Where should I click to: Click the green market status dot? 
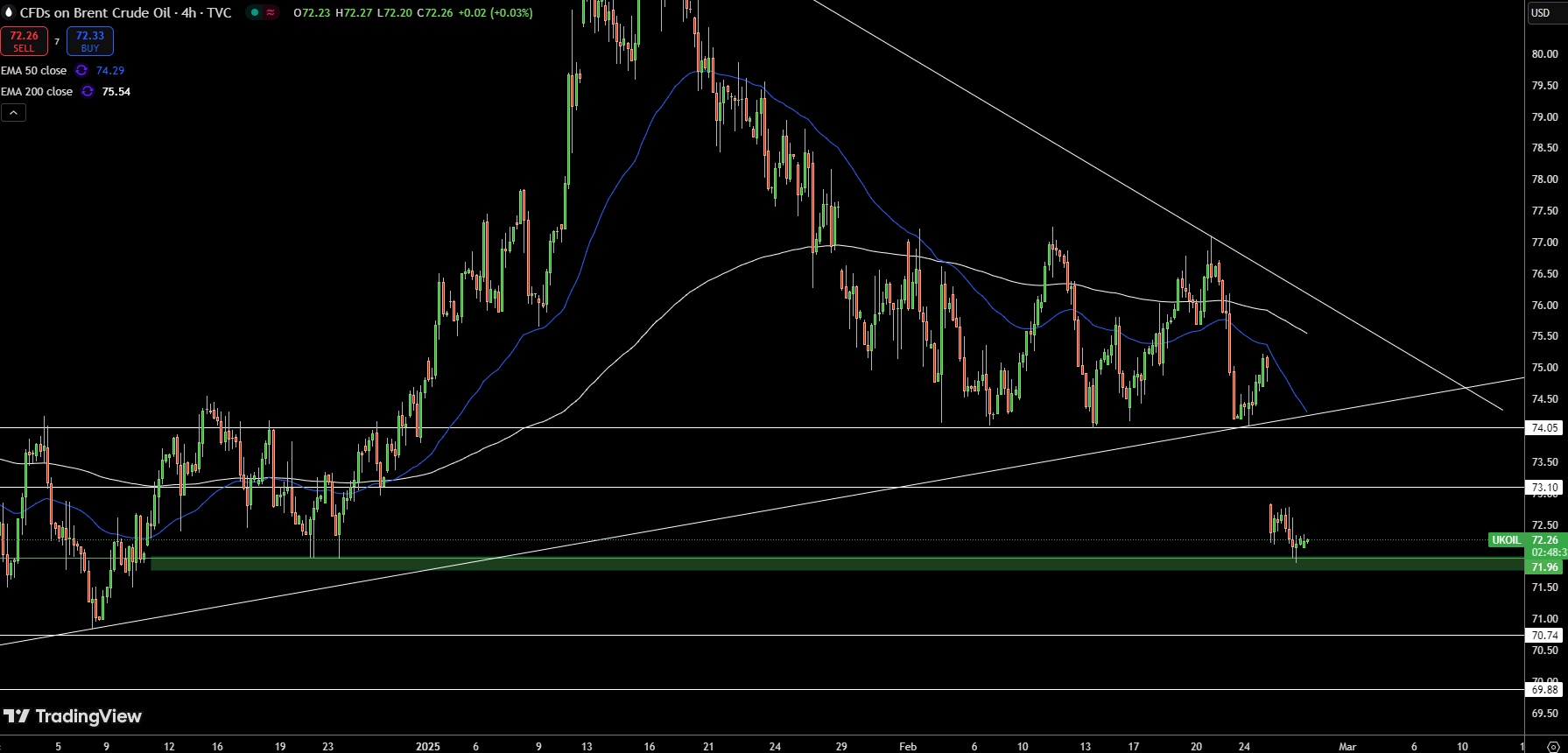(255, 12)
